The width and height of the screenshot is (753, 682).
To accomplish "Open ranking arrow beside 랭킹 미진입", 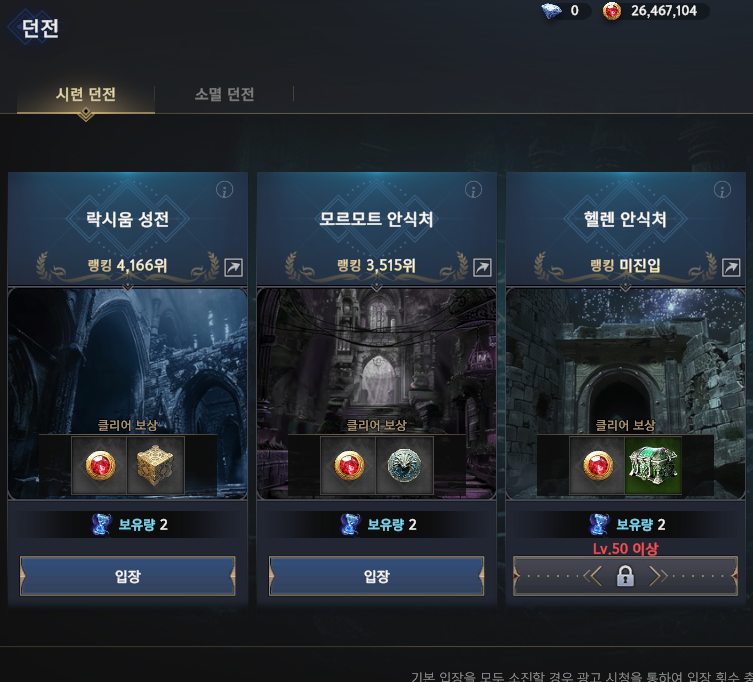I will click(731, 268).
